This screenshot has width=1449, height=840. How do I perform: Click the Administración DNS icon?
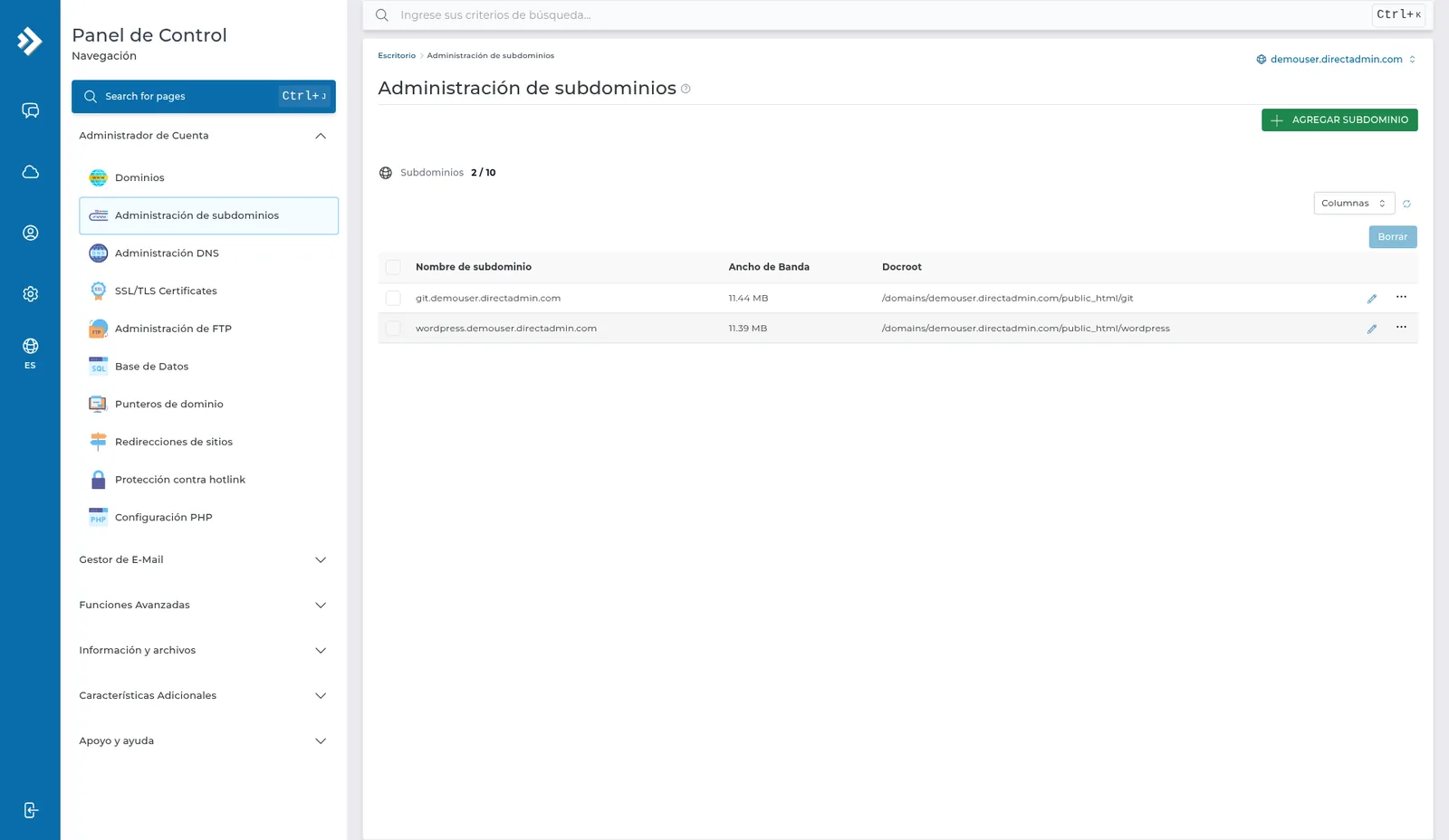pyautogui.click(x=98, y=253)
